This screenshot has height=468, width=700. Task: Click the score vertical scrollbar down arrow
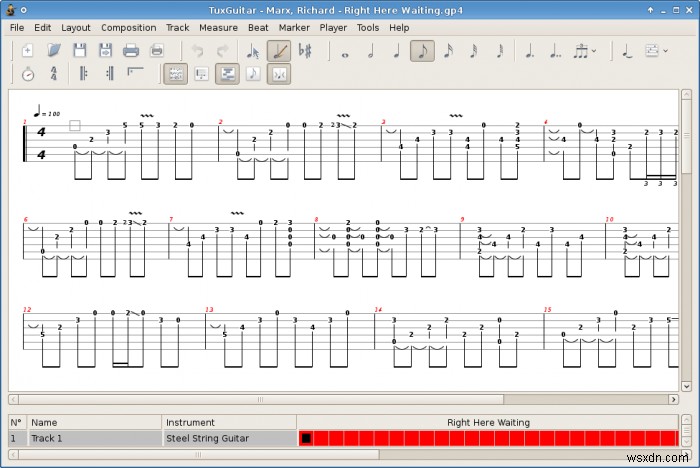686,386
